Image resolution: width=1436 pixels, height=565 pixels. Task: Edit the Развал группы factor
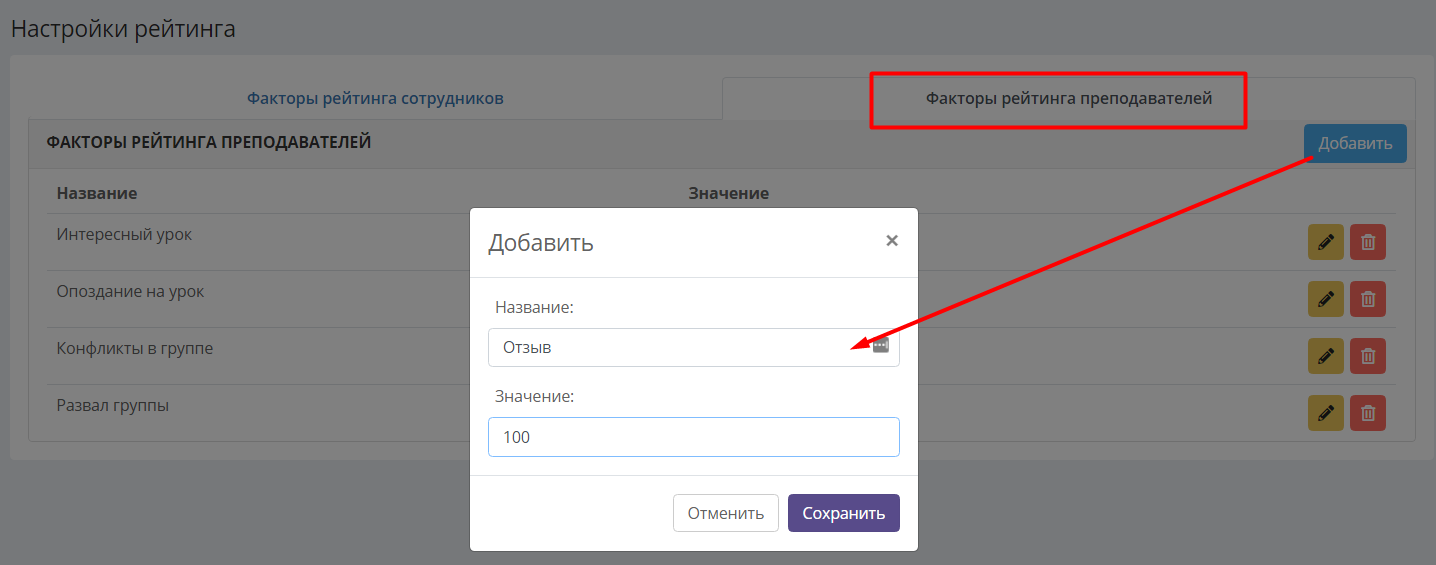tap(1326, 413)
